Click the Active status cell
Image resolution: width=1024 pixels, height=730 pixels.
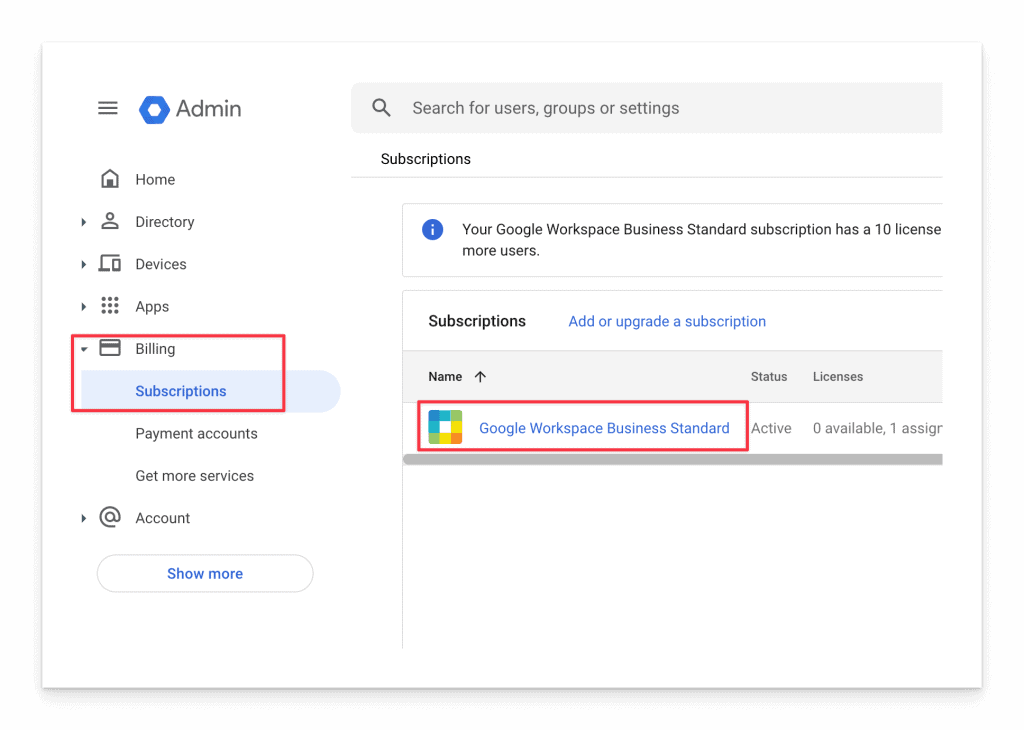coord(771,428)
